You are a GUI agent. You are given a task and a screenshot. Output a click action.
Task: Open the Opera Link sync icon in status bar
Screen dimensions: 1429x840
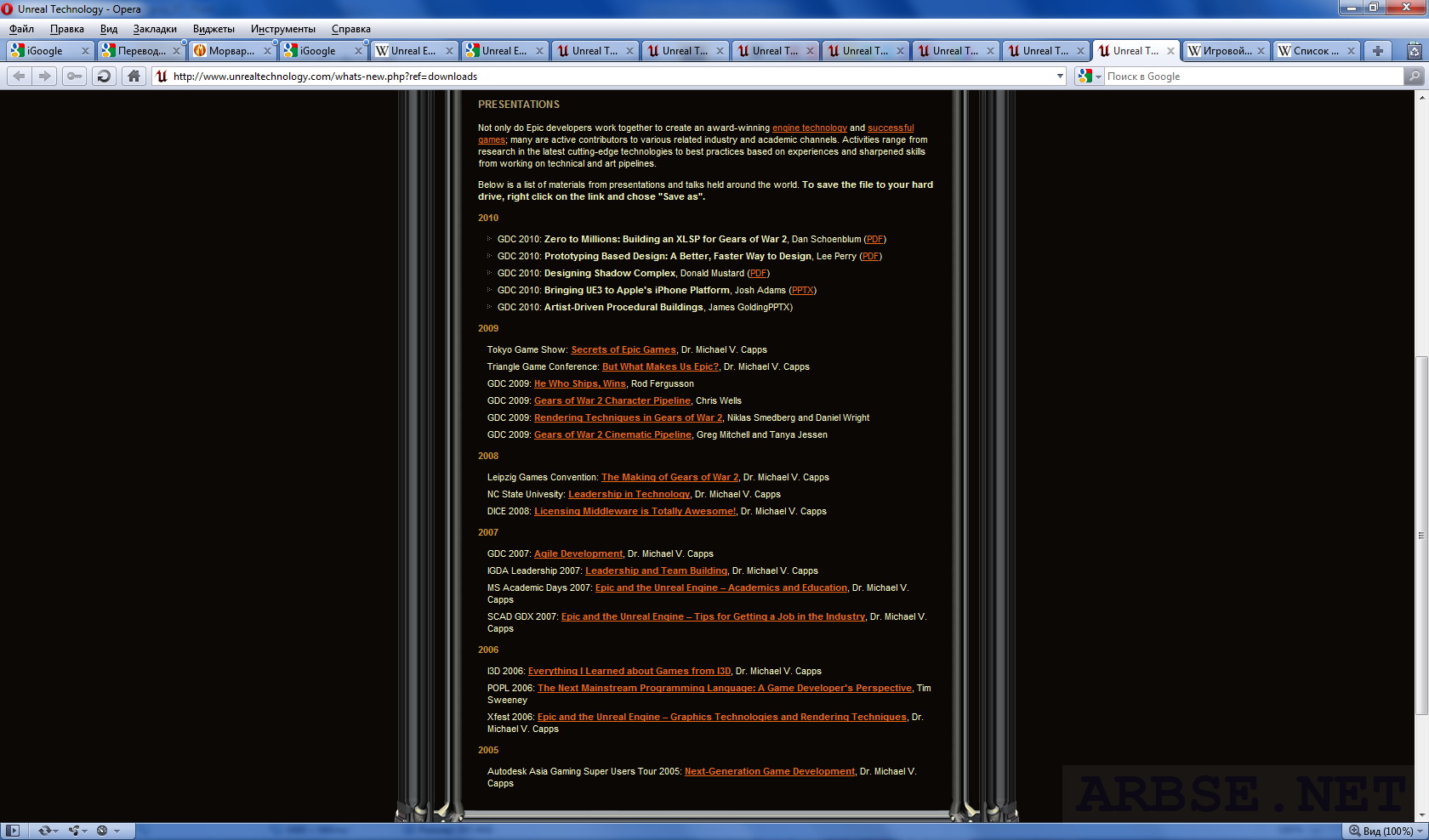tap(45, 831)
